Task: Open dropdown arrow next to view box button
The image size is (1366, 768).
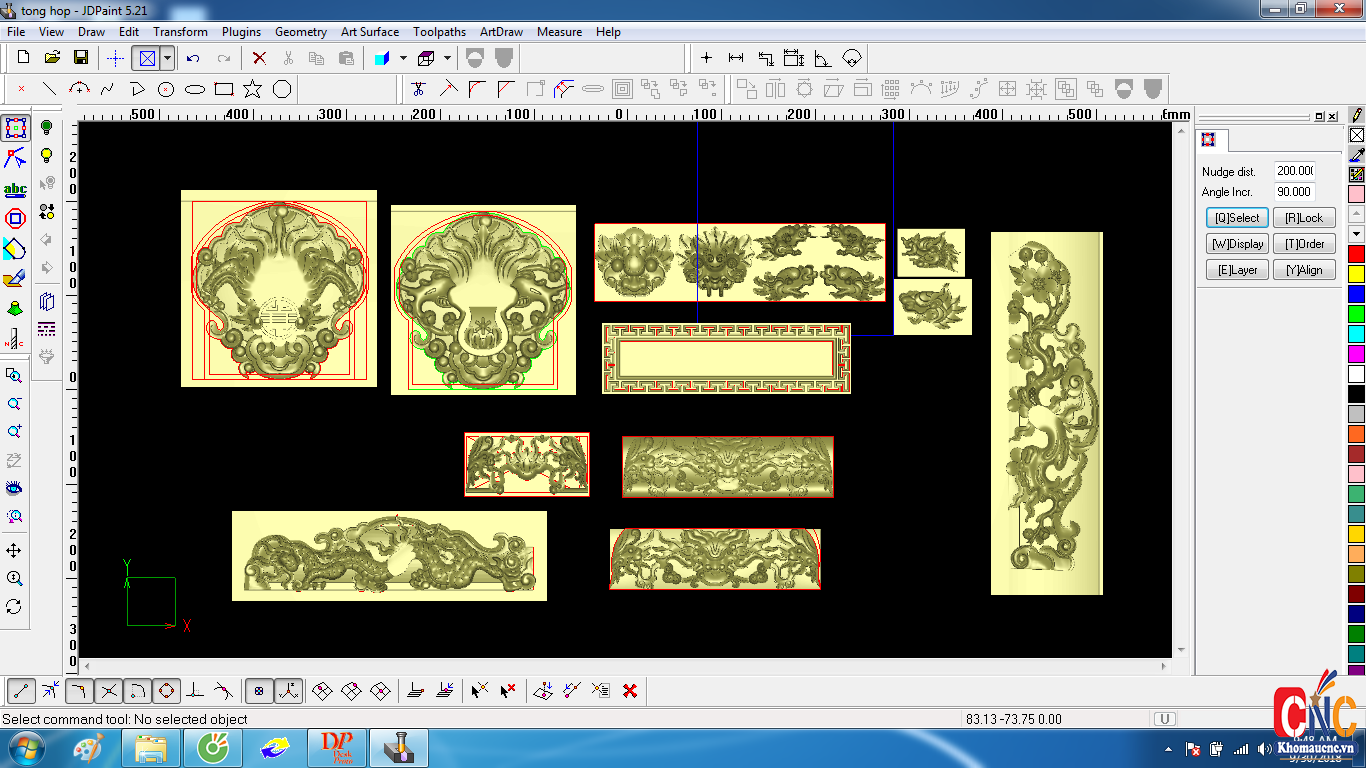Action: (167, 58)
